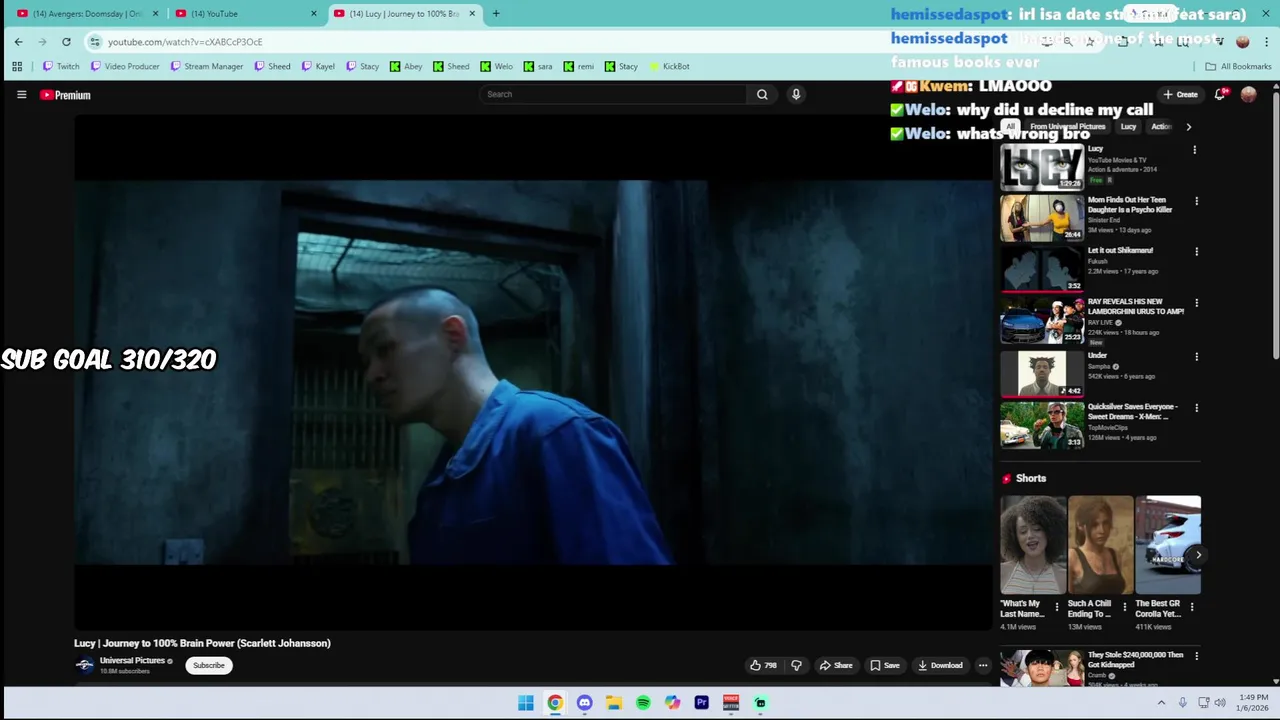Open Premiere Pro from the taskbar
Image resolution: width=1280 pixels, height=720 pixels.
coord(702,703)
